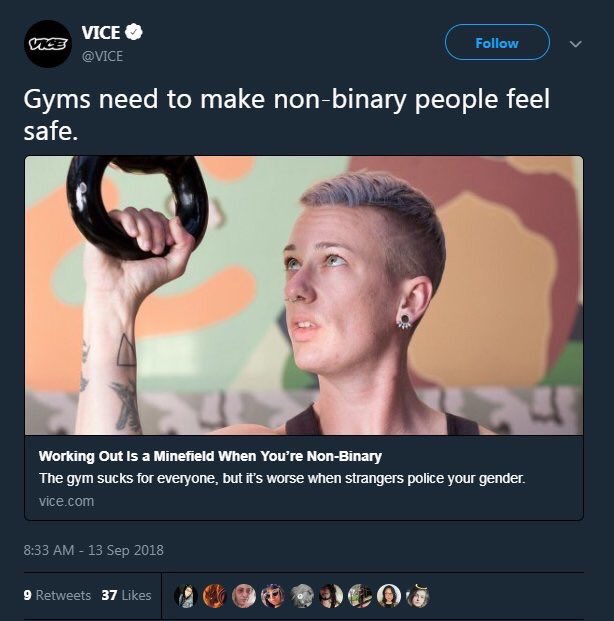Click the eighth liker avatar with glasses
This screenshot has height=621, width=614.
coord(389,596)
